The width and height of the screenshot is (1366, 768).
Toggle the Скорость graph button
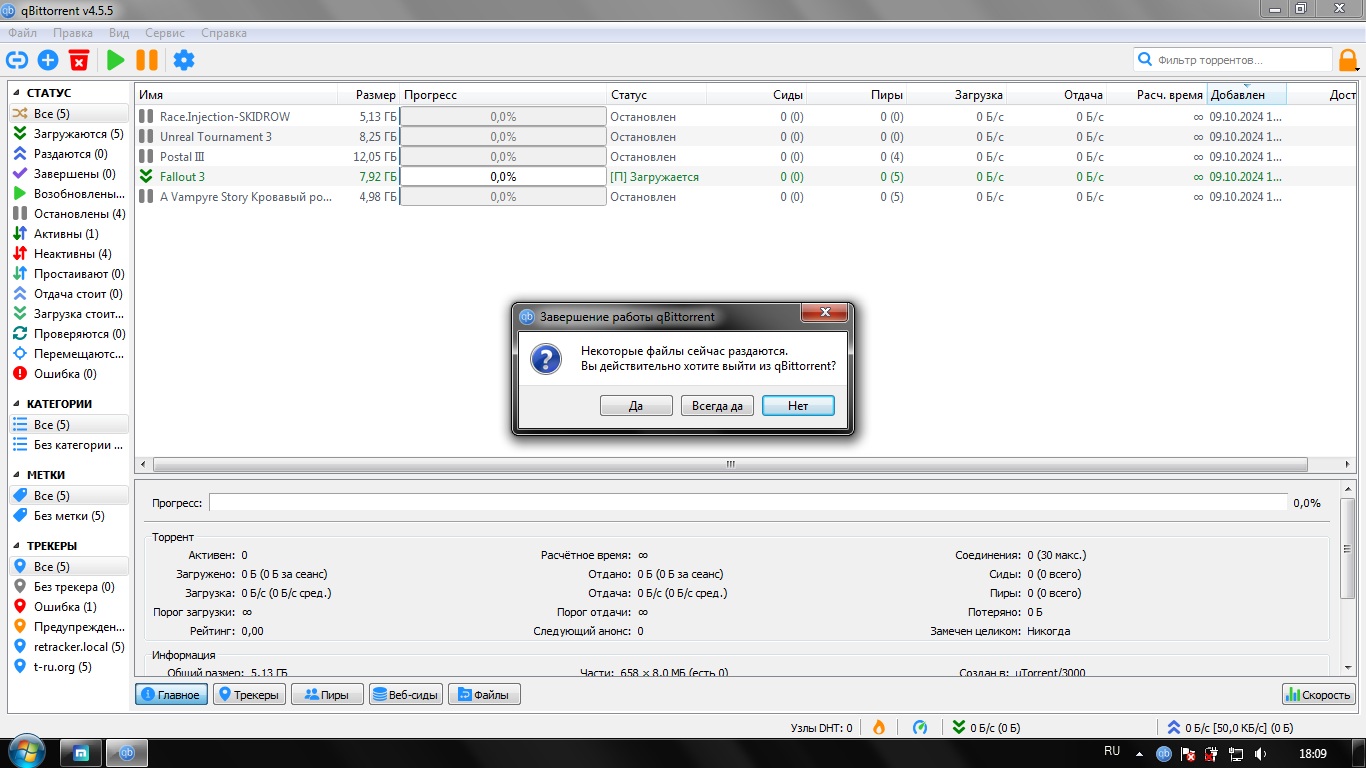1318,694
